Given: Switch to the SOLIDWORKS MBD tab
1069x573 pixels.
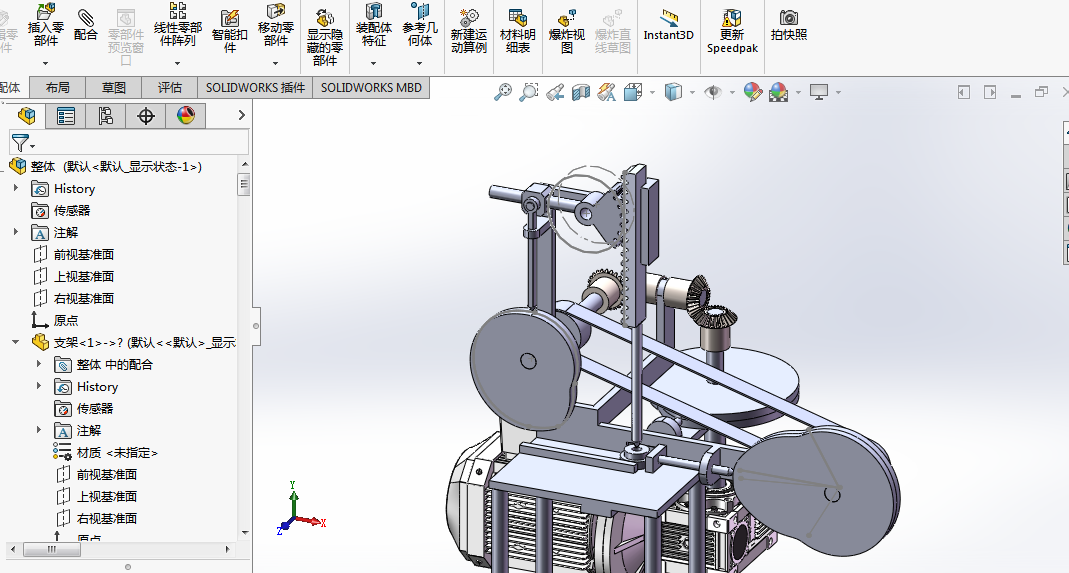Looking at the screenshot, I should 371,87.
